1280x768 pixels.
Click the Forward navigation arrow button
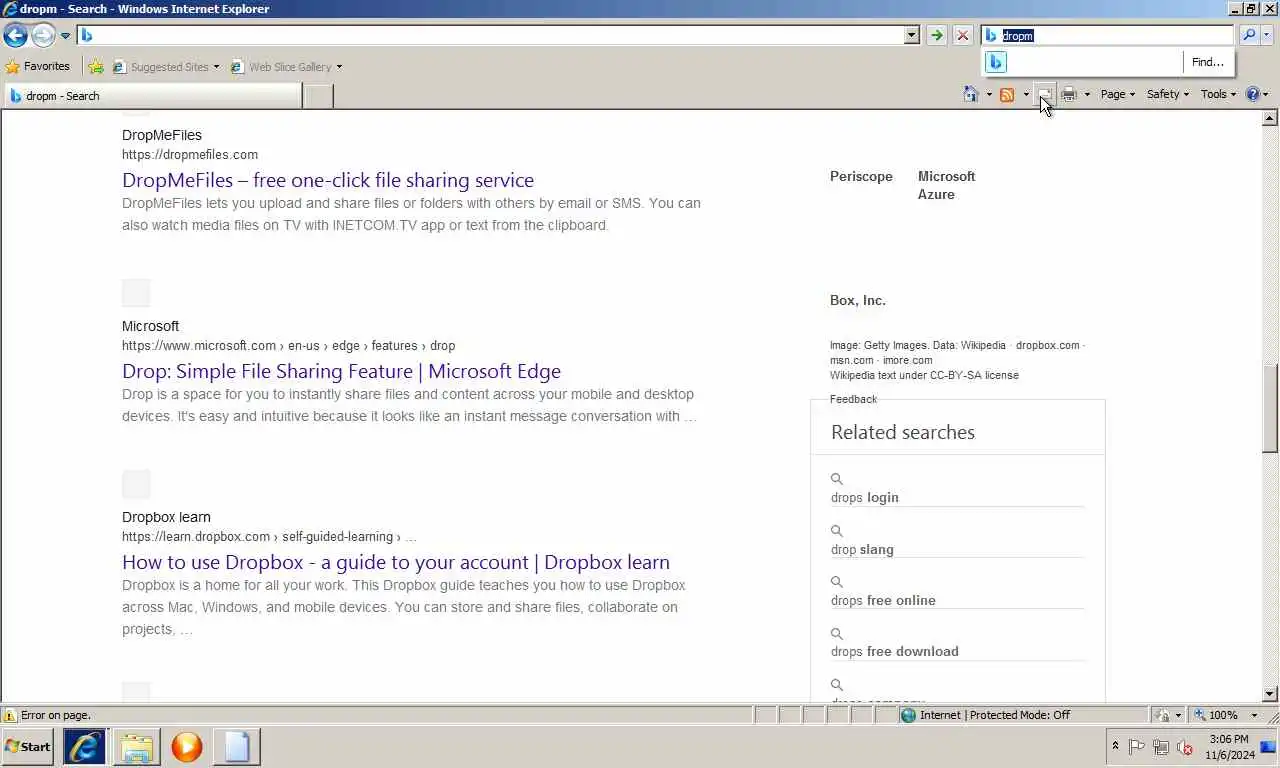(43, 36)
